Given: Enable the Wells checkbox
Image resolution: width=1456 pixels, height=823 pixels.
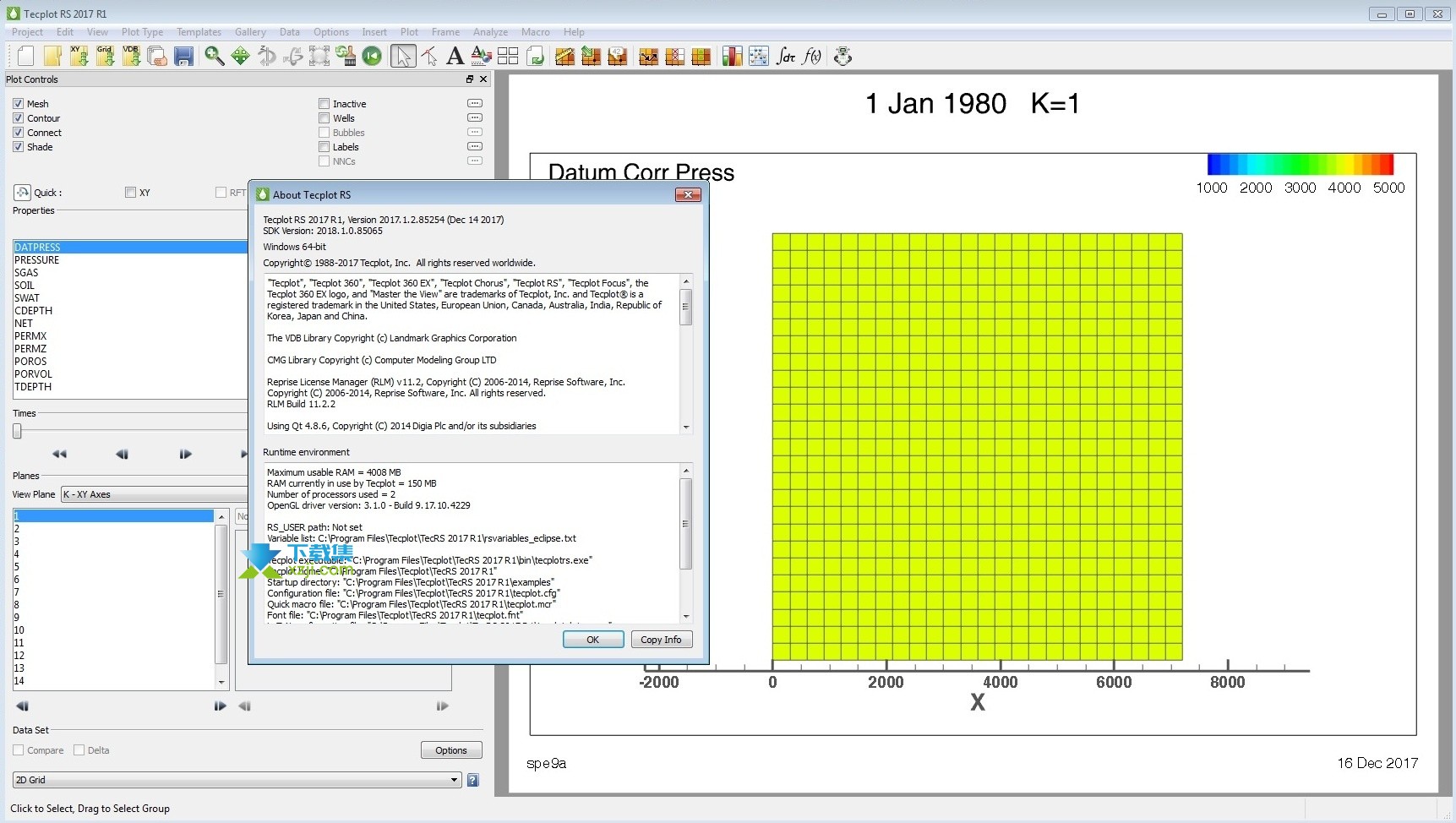Looking at the screenshot, I should click(x=324, y=118).
